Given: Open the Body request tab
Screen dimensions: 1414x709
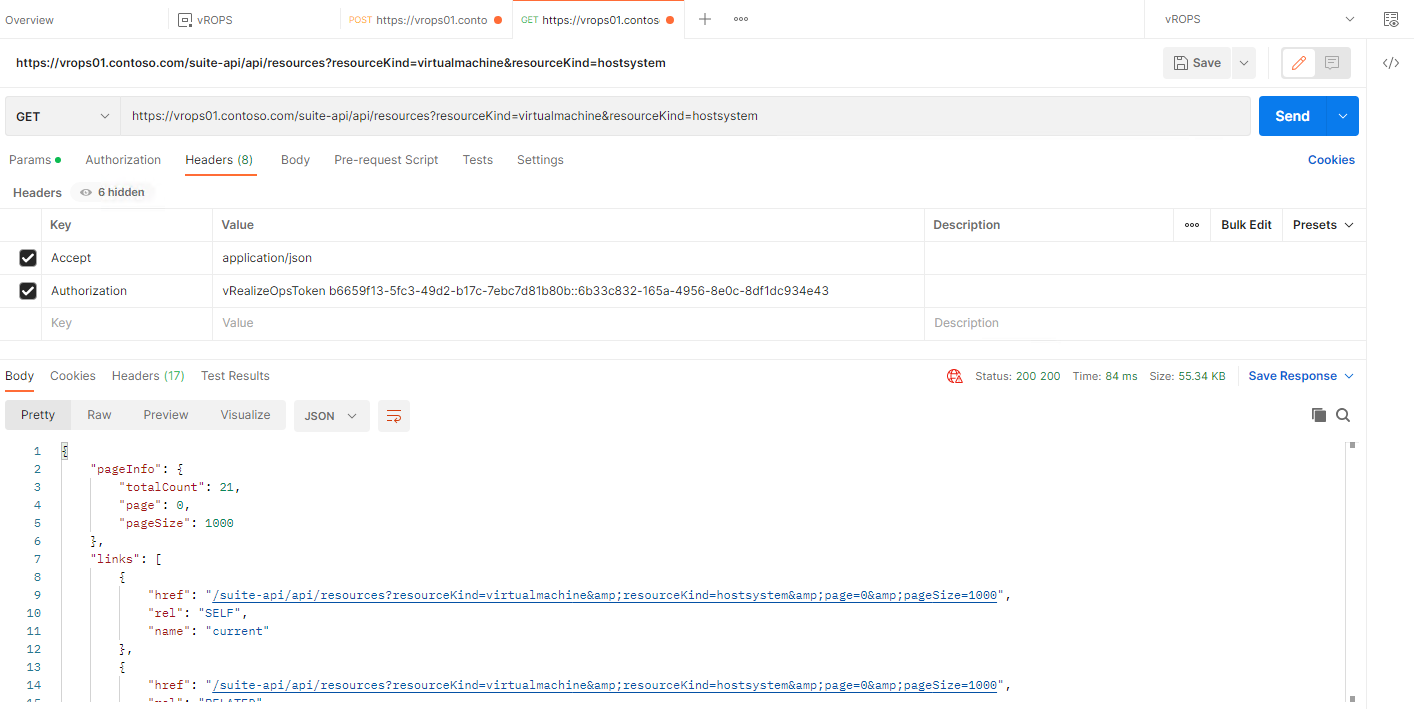Looking at the screenshot, I should [x=295, y=160].
